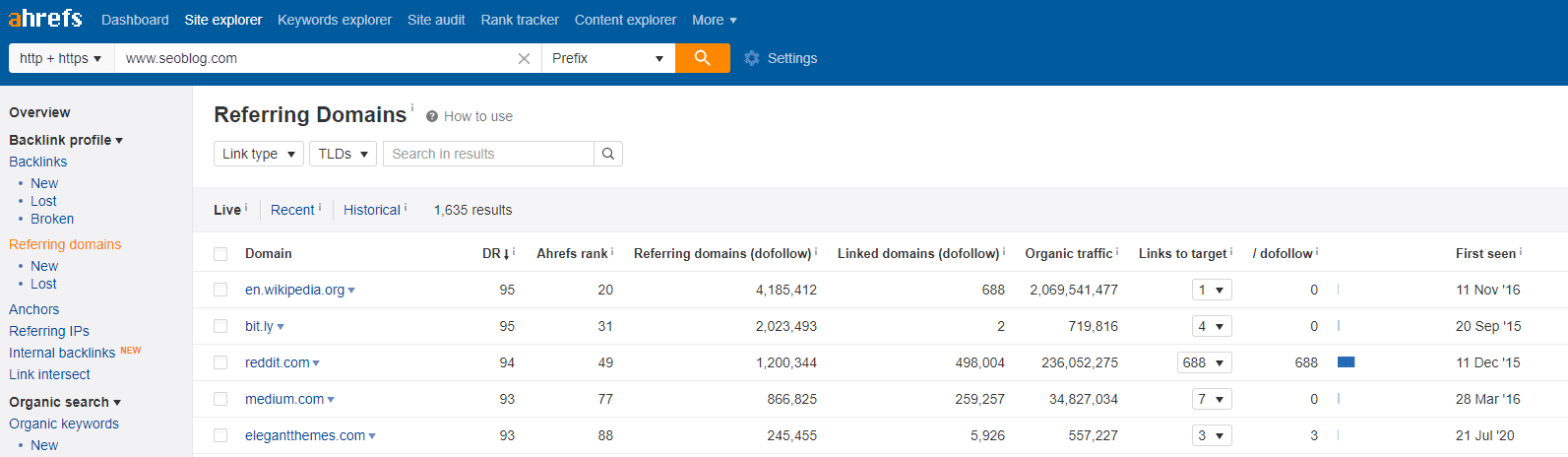Viewport: 1568px width, 457px height.
Task: Open Site explorer tab
Action: (223, 20)
